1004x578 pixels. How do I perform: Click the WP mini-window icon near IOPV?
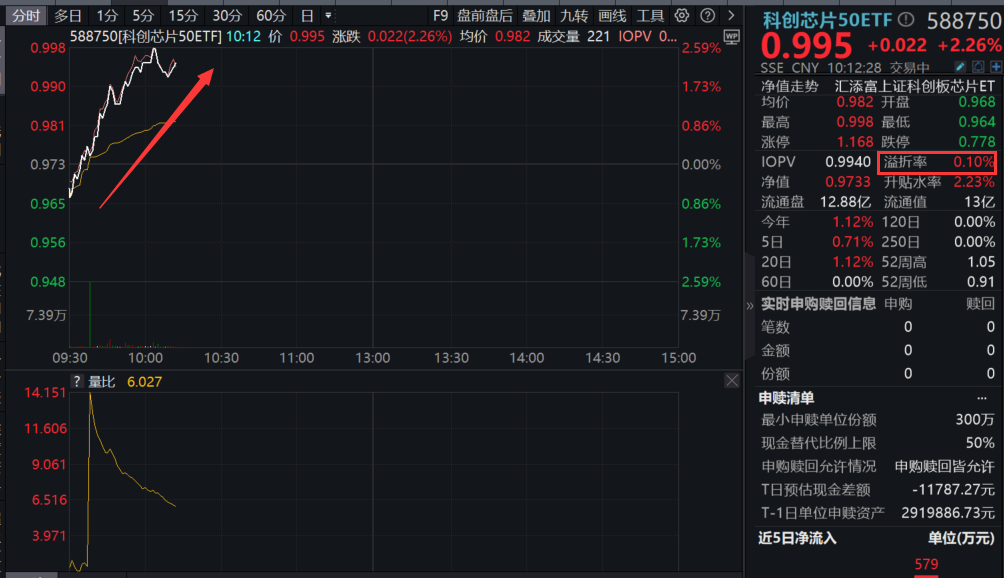[x=732, y=37]
